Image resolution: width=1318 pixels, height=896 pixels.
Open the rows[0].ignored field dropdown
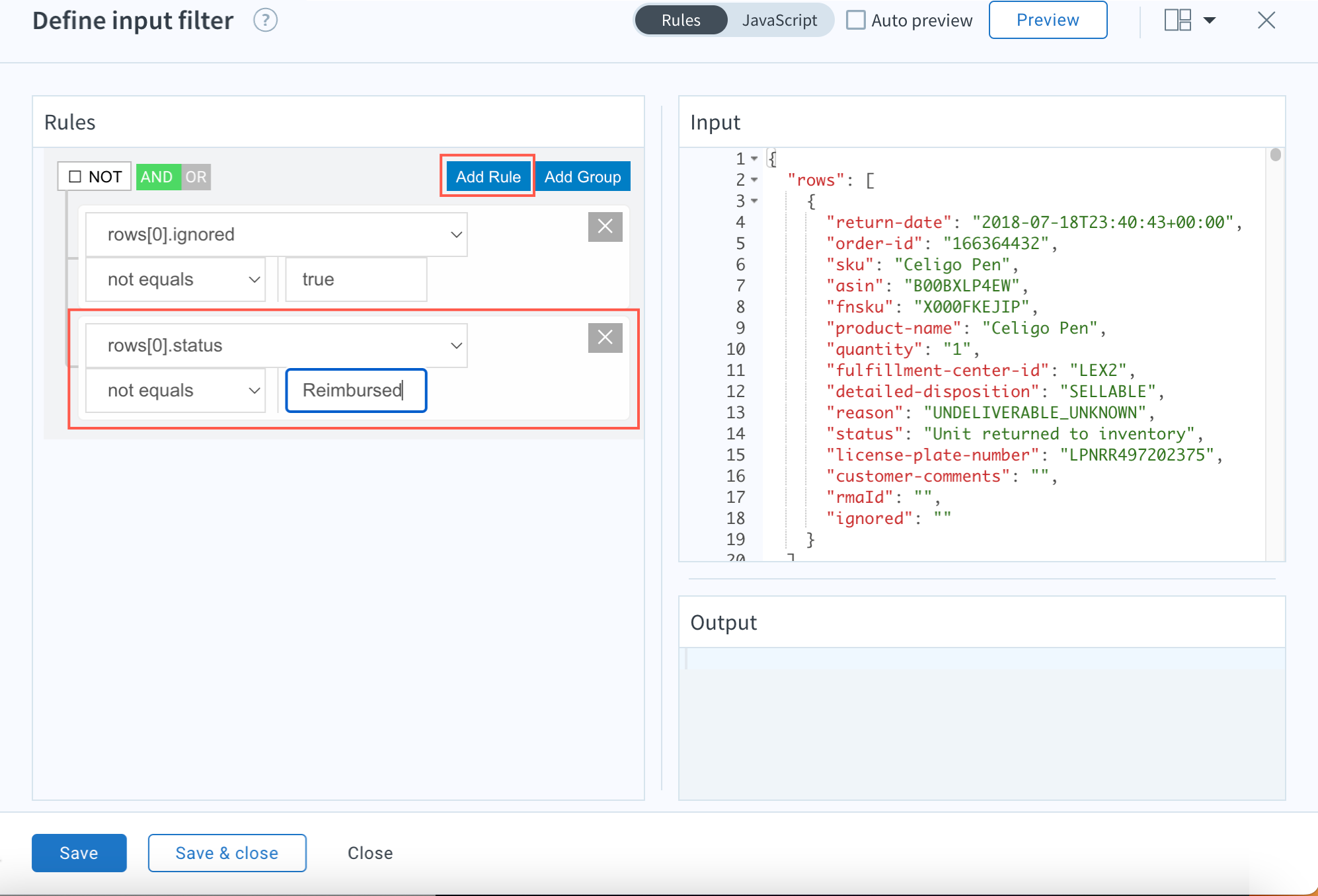276,235
